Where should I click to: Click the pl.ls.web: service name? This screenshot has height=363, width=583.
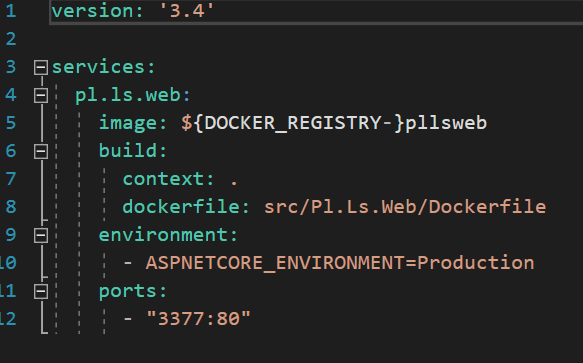pyautogui.click(x=133, y=96)
